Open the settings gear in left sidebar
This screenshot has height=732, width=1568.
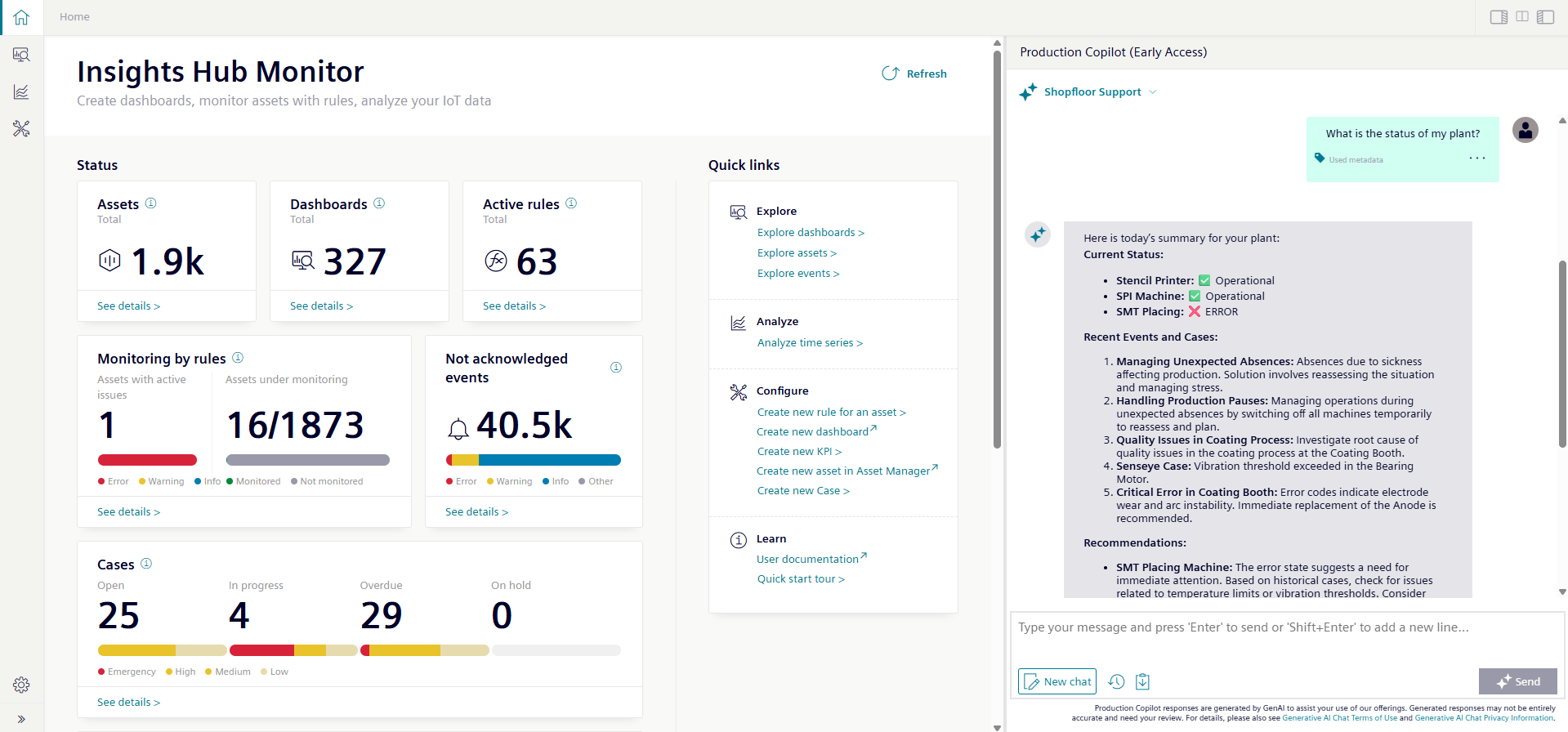click(x=21, y=685)
